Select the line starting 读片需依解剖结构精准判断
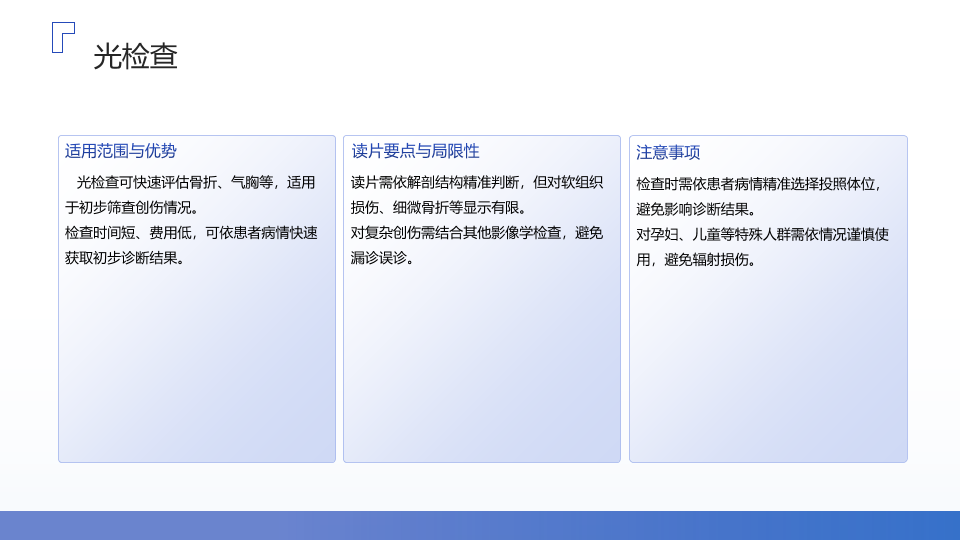The width and height of the screenshot is (960, 540). click(476, 182)
